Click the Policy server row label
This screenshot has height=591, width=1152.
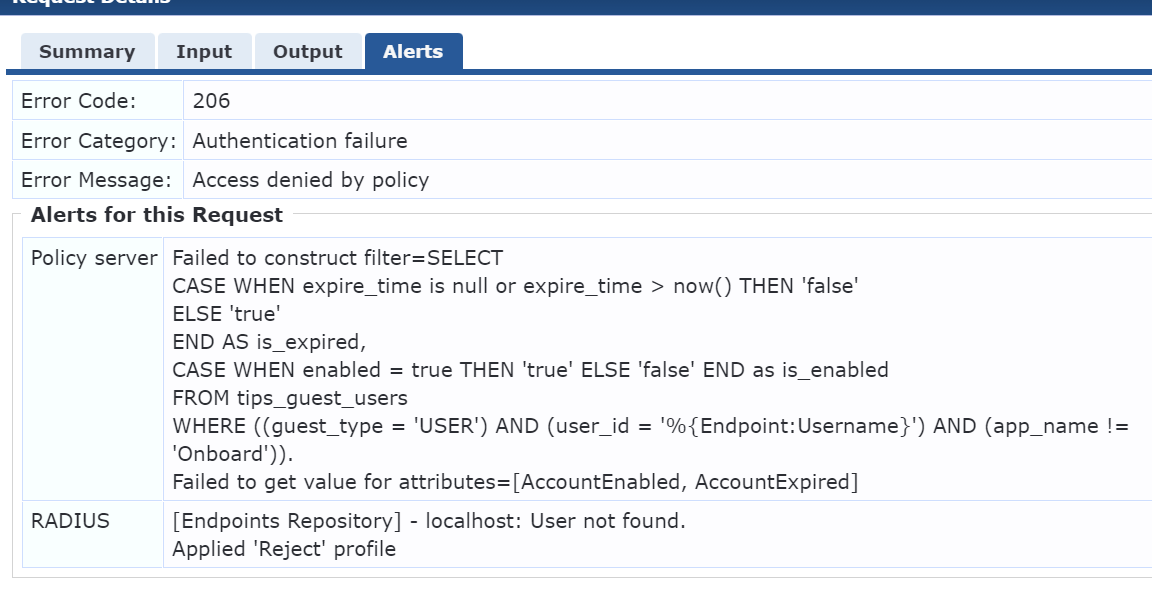coord(94,258)
